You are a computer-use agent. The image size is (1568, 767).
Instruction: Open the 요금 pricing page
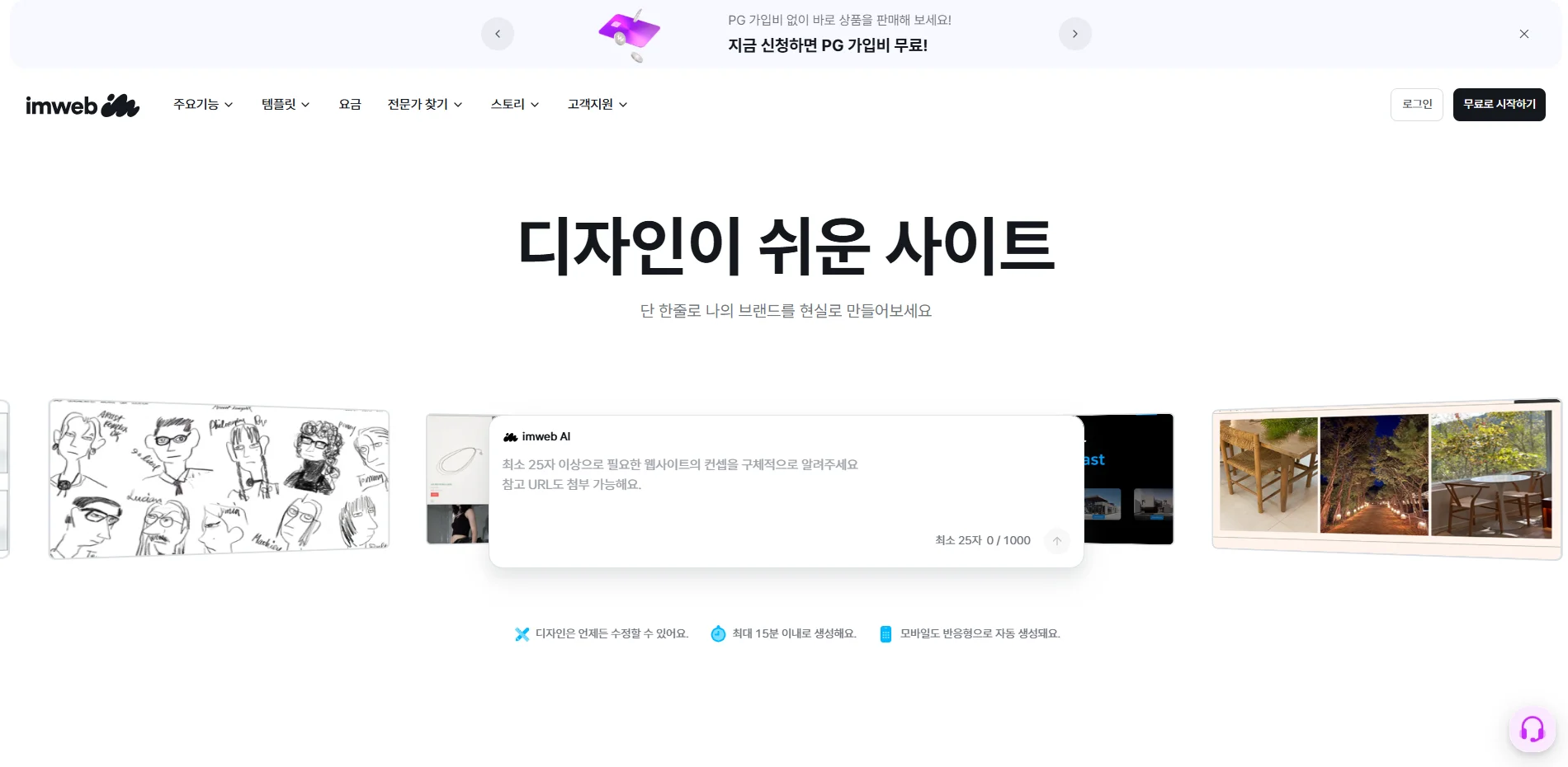pyautogui.click(x=350, y=104)
